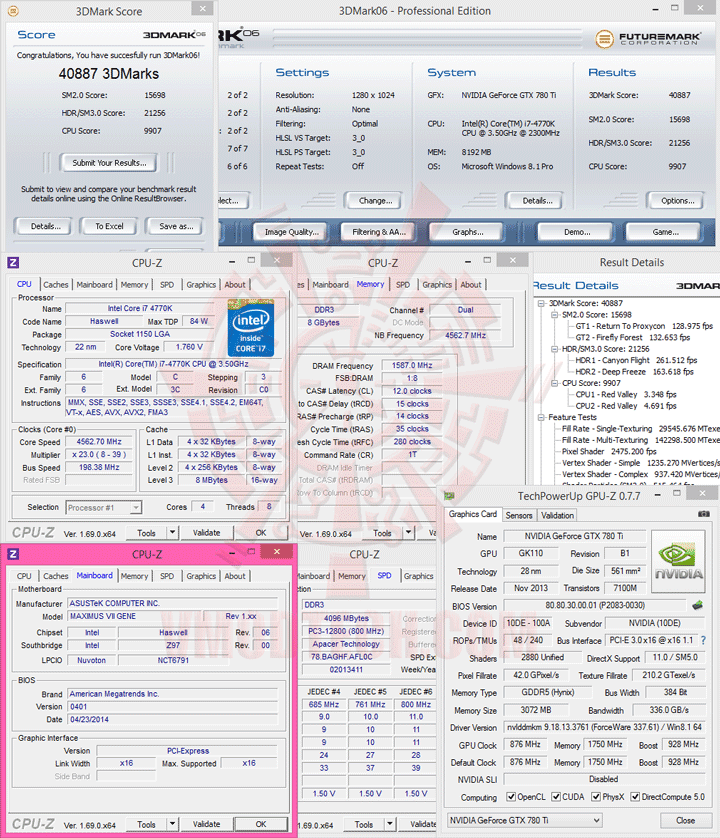Click the Options button under Results
This screenshot has width=720, height=838.
[x=677, y=200]
